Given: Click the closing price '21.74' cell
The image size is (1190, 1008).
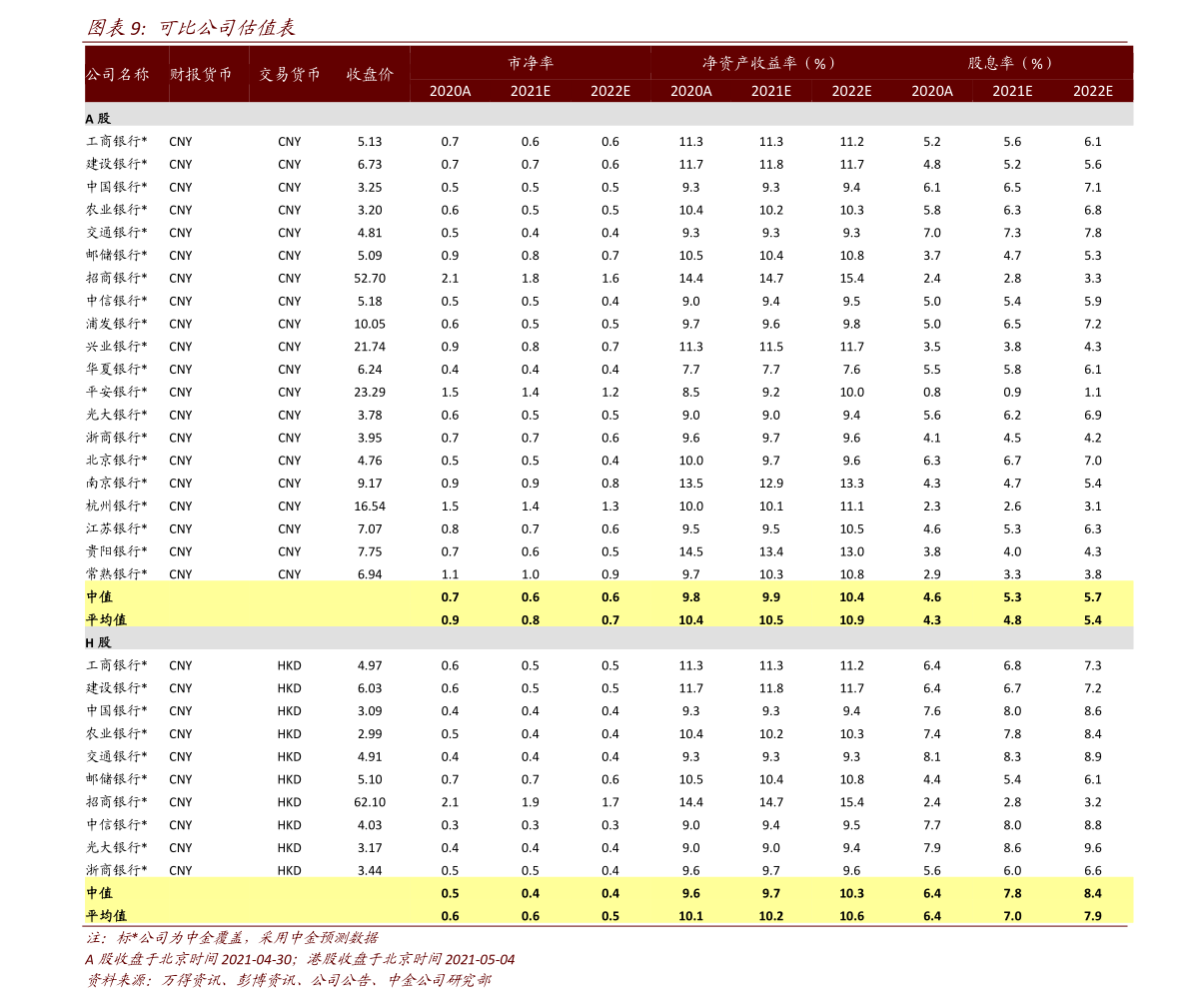Looking at the screenshot, I should tap(370, 347).
